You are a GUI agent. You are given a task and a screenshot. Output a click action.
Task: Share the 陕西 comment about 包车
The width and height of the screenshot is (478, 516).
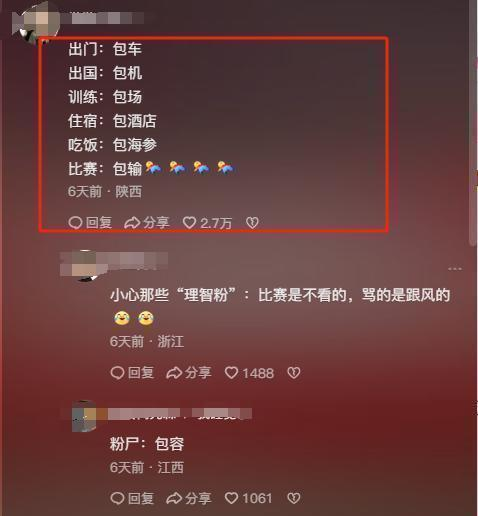pyautogui.click(x=147, y=223)
